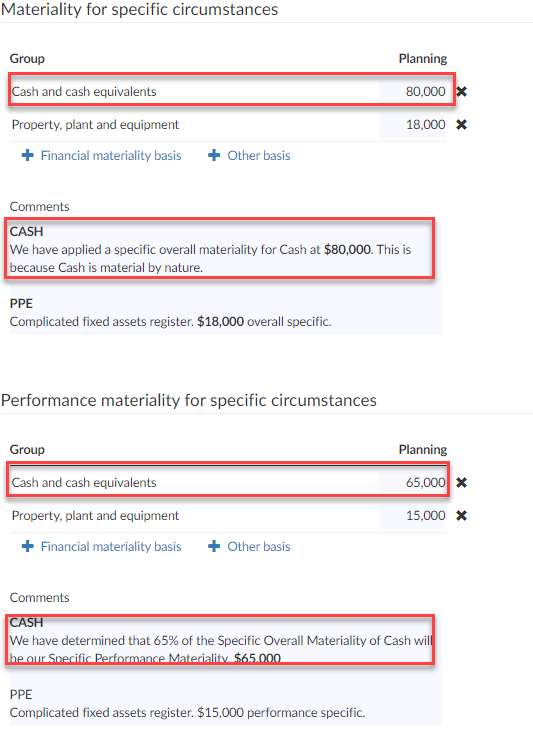Edit the 18,000 planning value for PPE
The height and width of the screenshot is (731, 533).
[413, 124]
